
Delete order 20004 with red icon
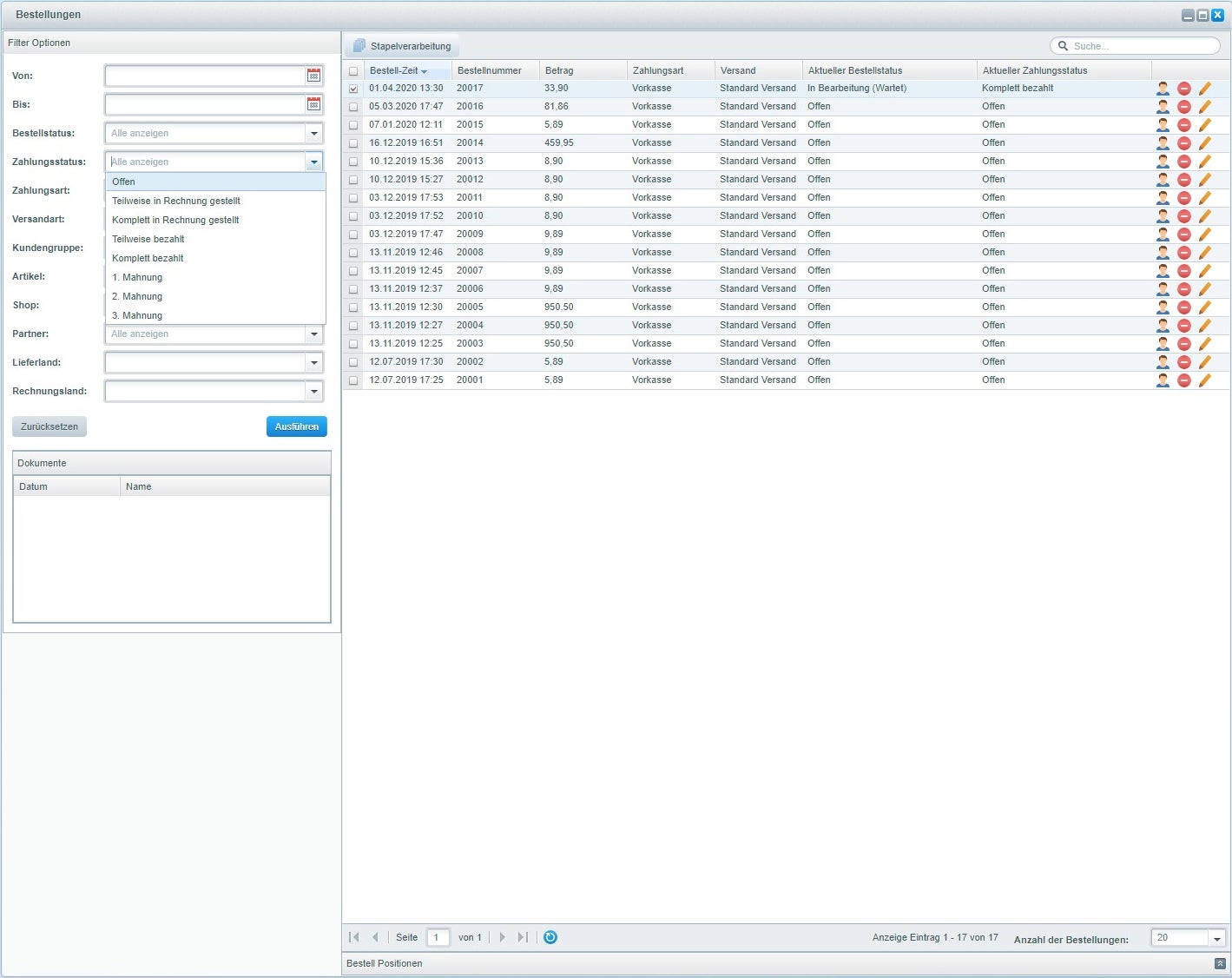pyautogui.click(x=1183, y=326)
